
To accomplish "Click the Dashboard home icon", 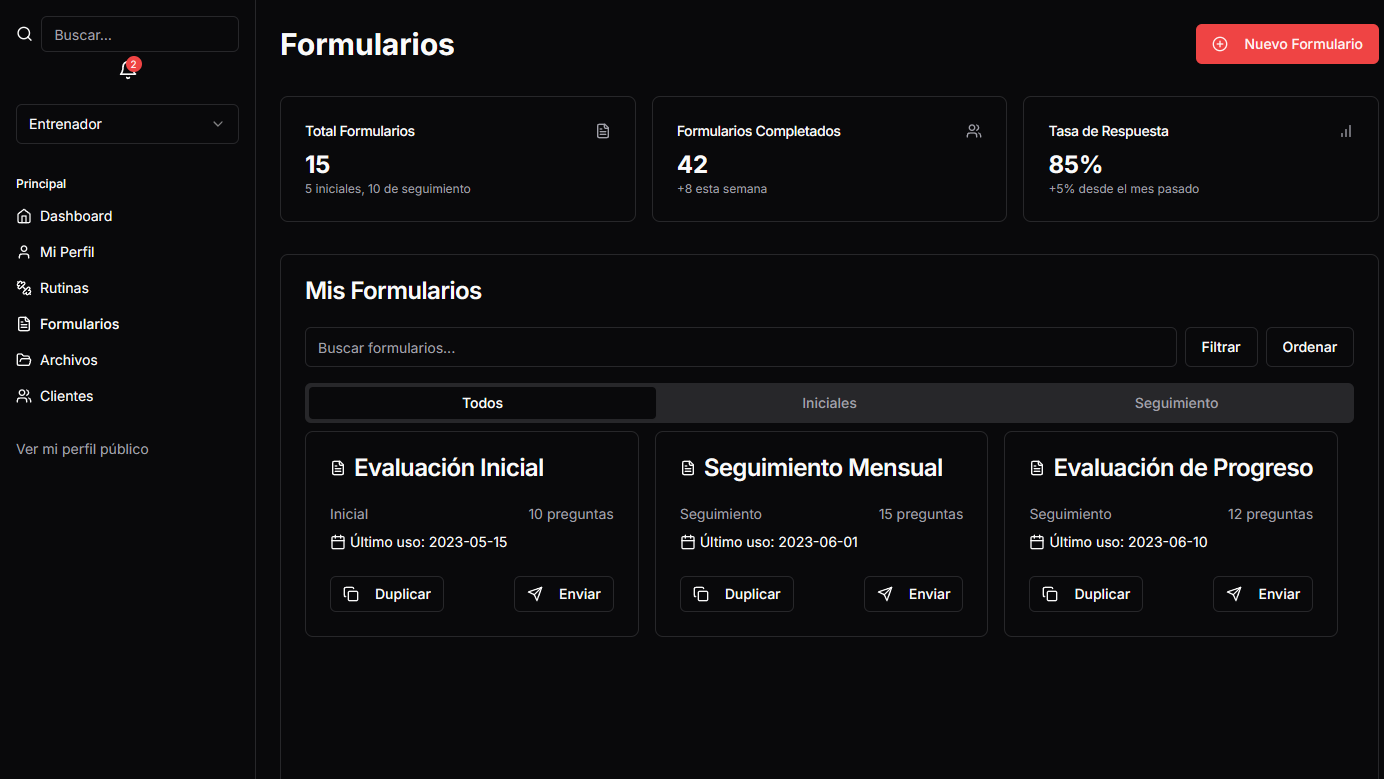I will coord(24,216).
